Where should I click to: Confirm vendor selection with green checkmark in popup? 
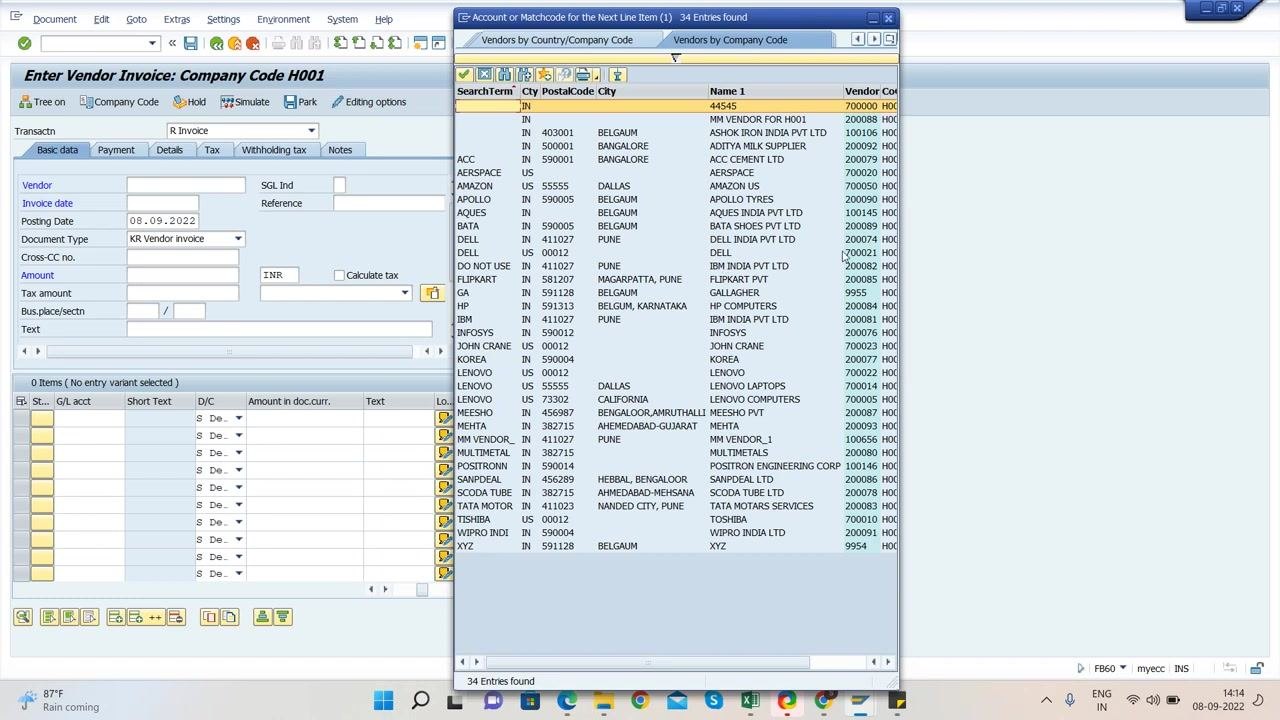click(464, 75)
